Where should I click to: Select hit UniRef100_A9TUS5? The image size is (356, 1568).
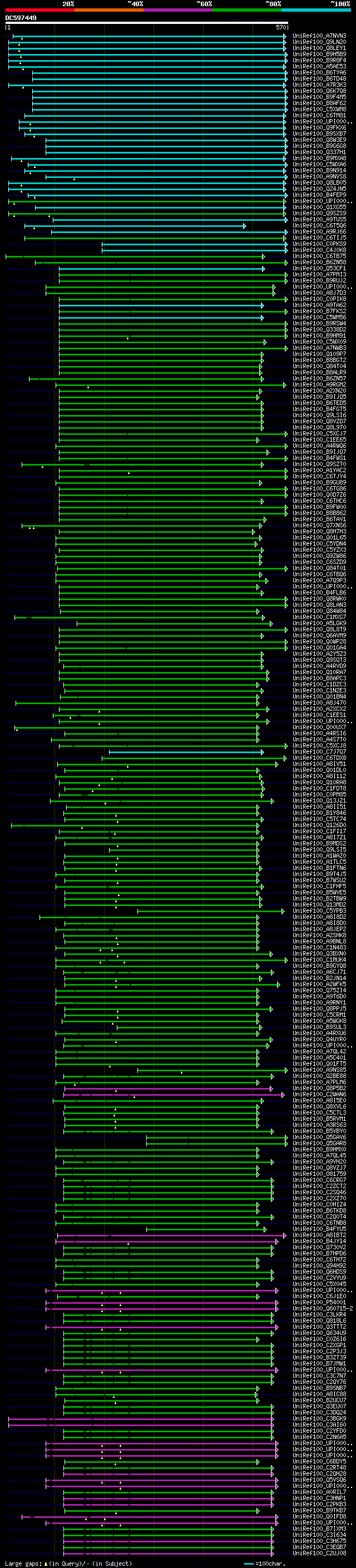tap(319, 220)
